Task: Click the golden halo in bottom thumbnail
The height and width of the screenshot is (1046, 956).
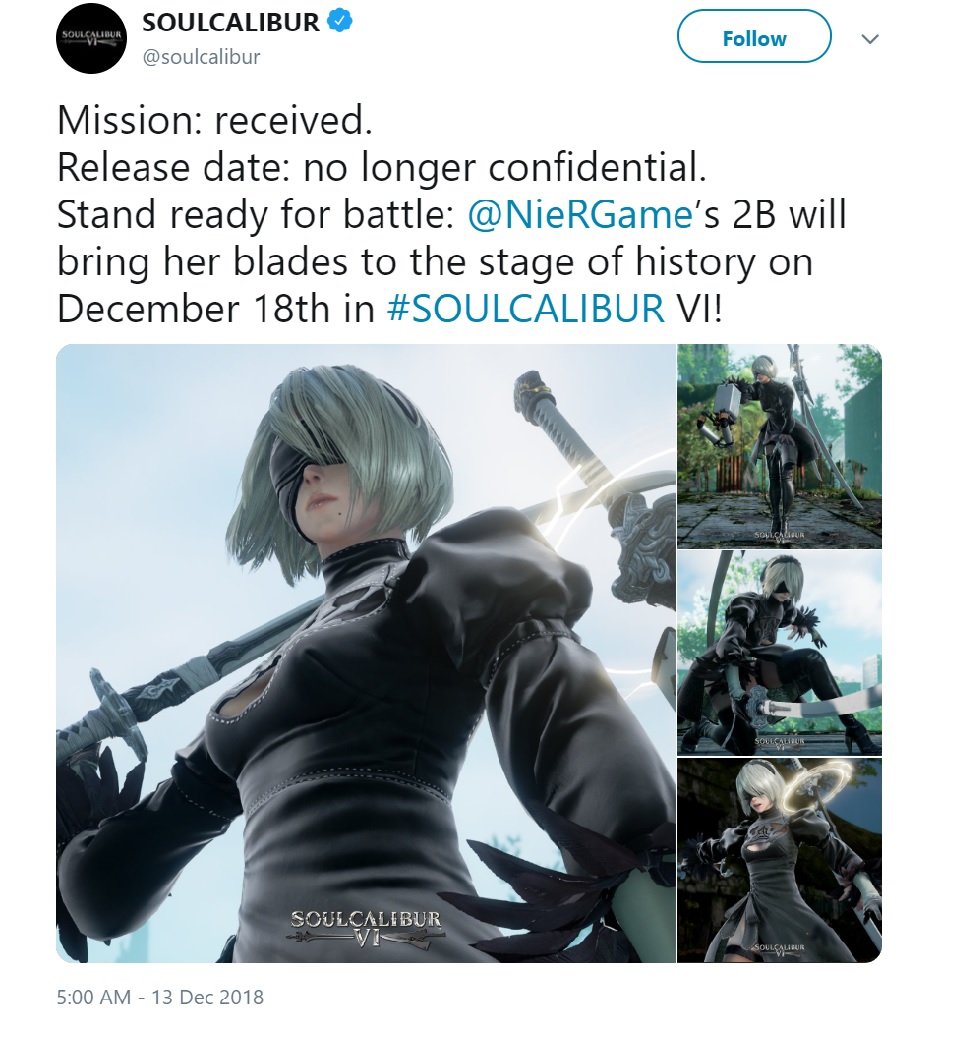Action: 824,787
